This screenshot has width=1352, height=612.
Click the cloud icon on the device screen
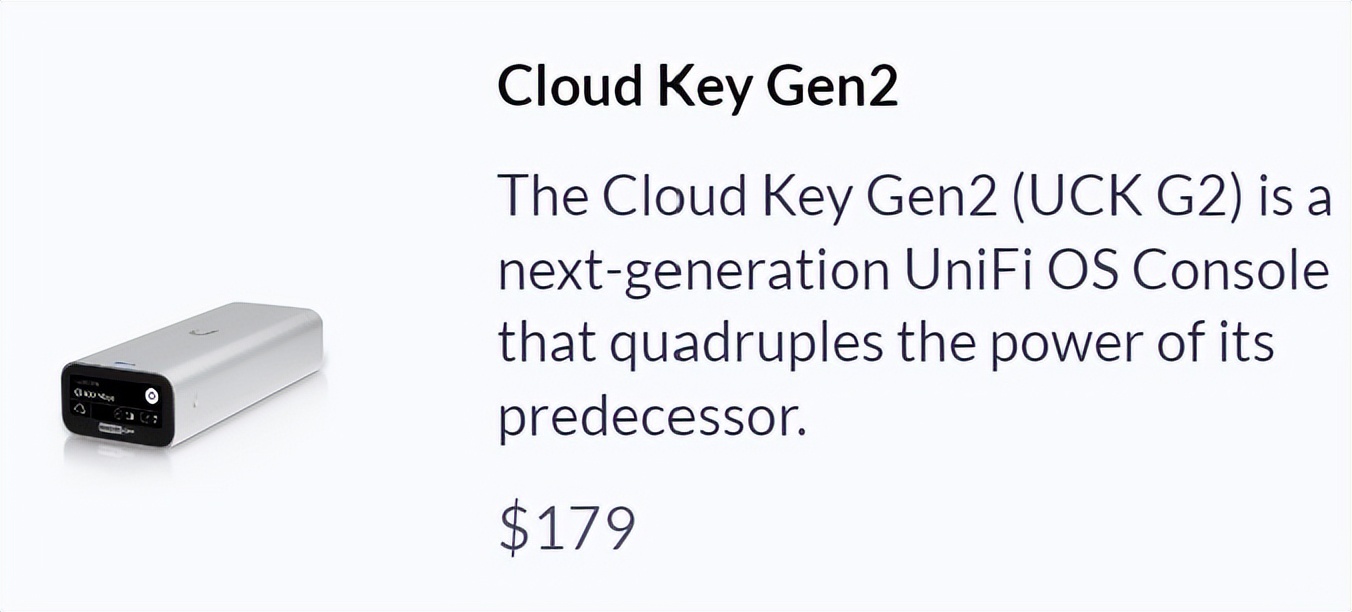pos(79,410)
